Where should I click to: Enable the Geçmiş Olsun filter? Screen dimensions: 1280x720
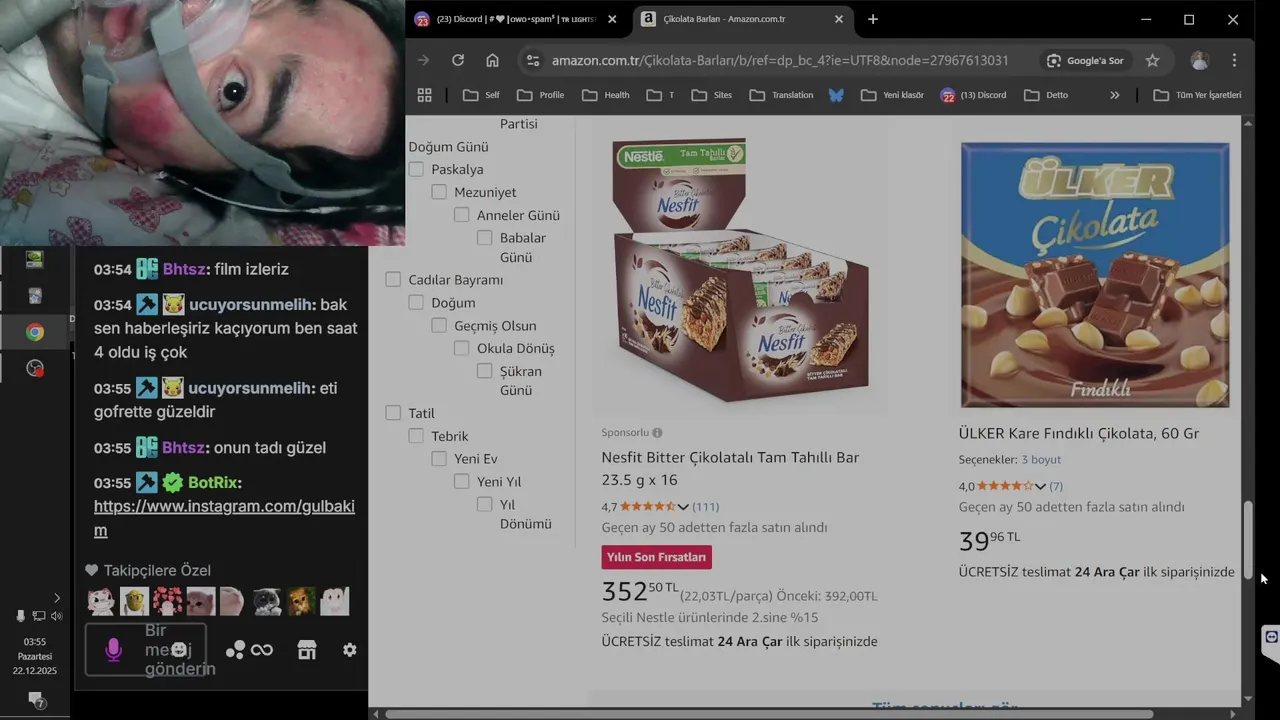point(439,325)
